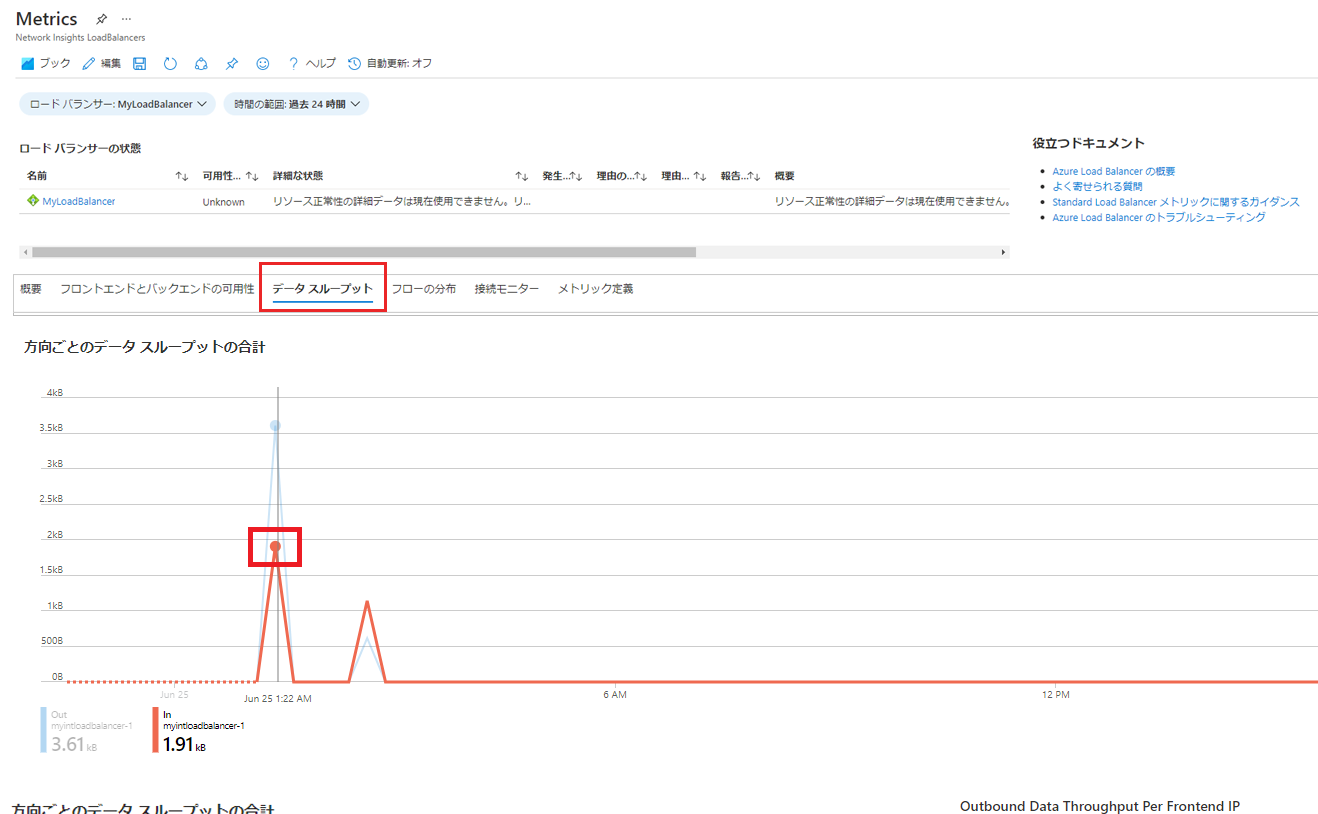Send feedback with the smiley face icon
1318x814 pixels.
263,63
